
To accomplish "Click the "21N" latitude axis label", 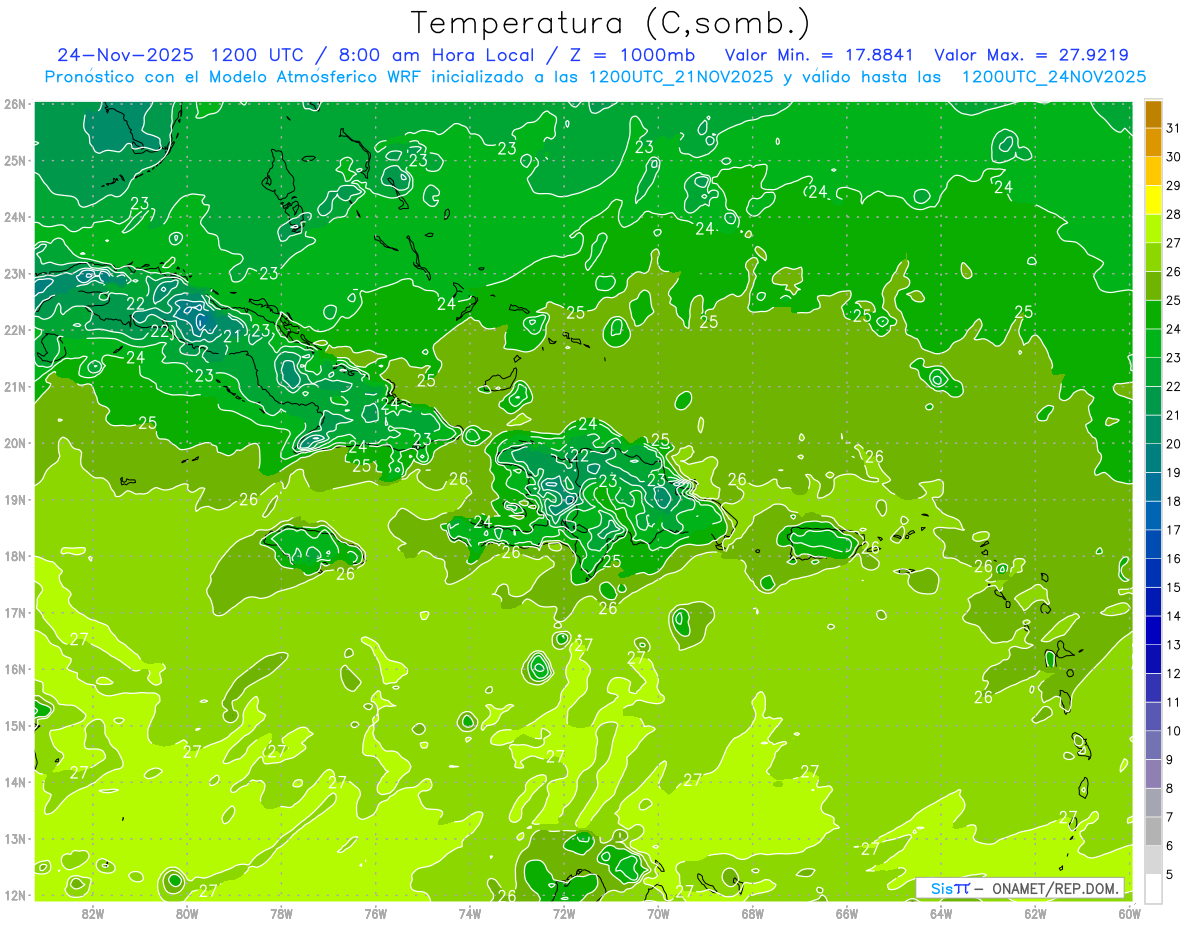I will click(x=15, y=386).
